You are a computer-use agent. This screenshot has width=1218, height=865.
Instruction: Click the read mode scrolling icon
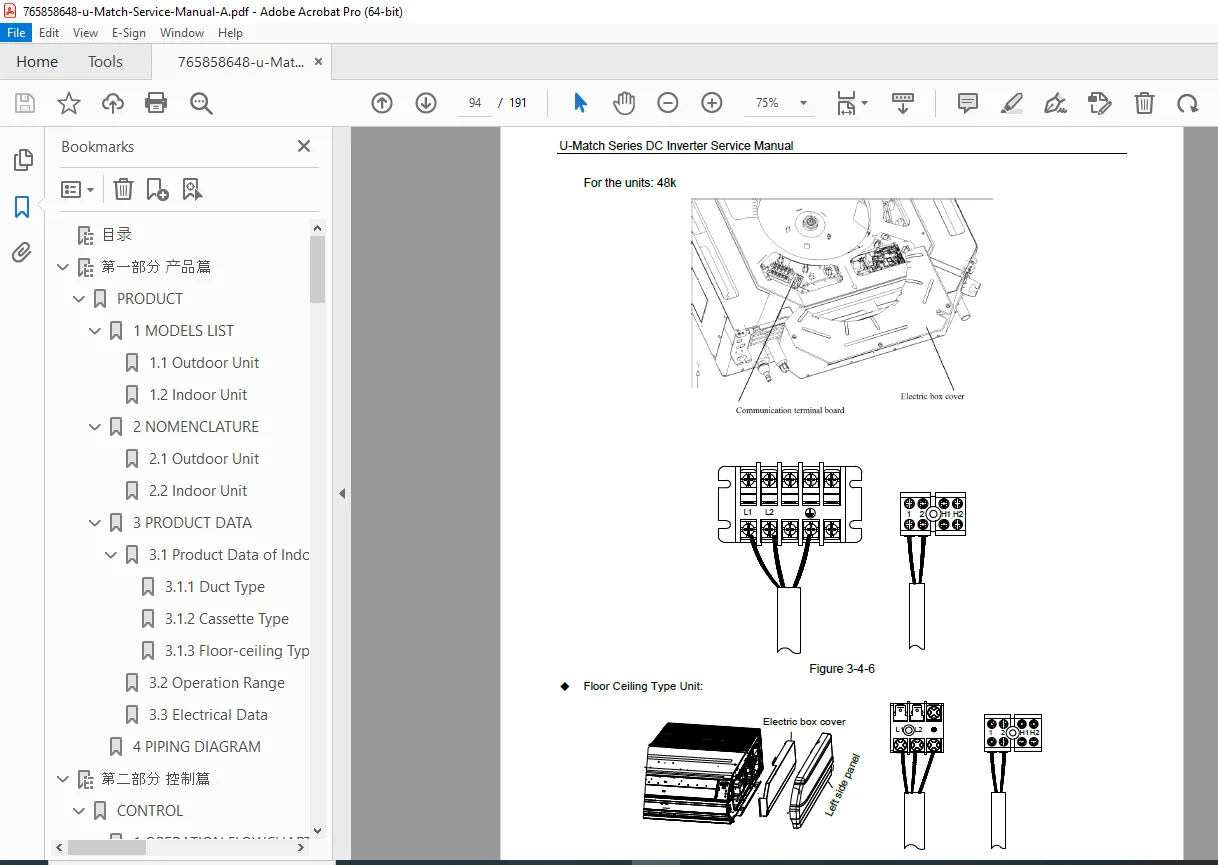pyautogui.click(x=903, y=103)
